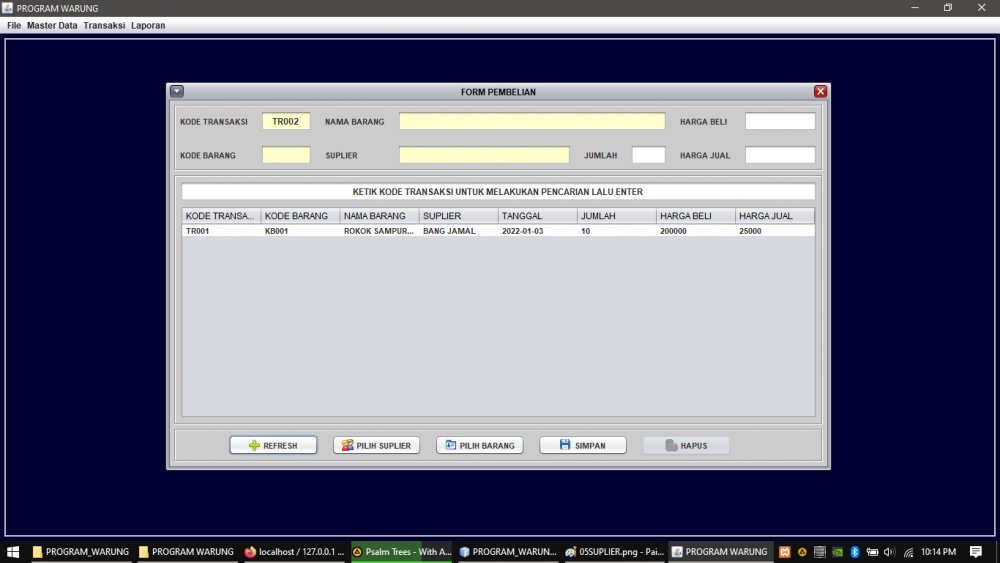Save the purchase with Simpan

coord(583,446)
